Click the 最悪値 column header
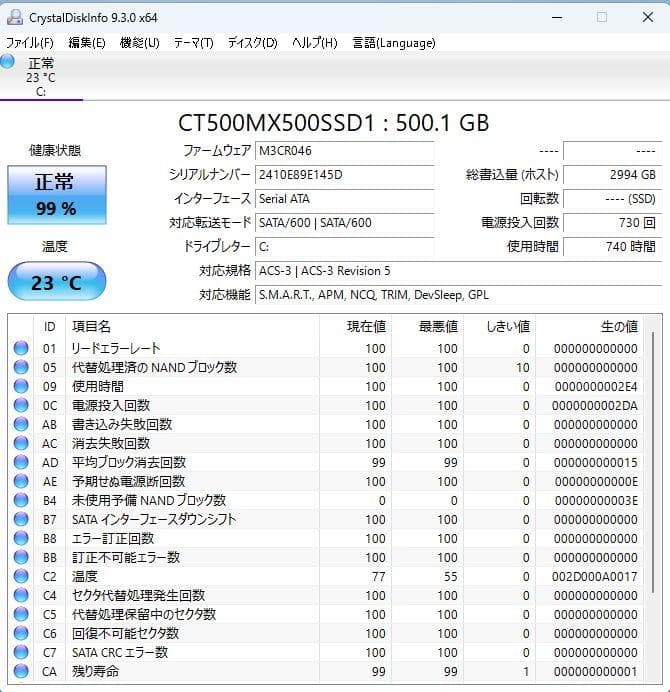670x692 pixels. pyautogui.click(x=427, y=327)
